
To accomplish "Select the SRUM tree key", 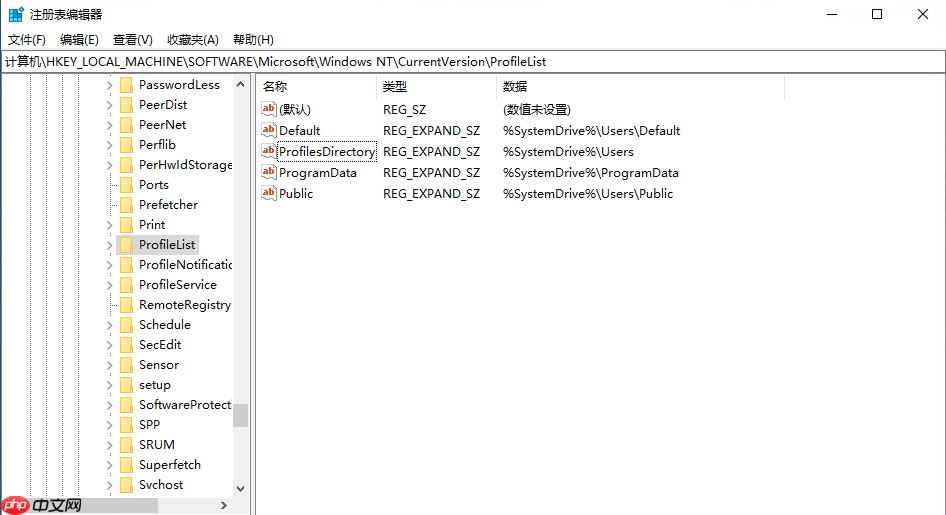I will coord(157,445).
